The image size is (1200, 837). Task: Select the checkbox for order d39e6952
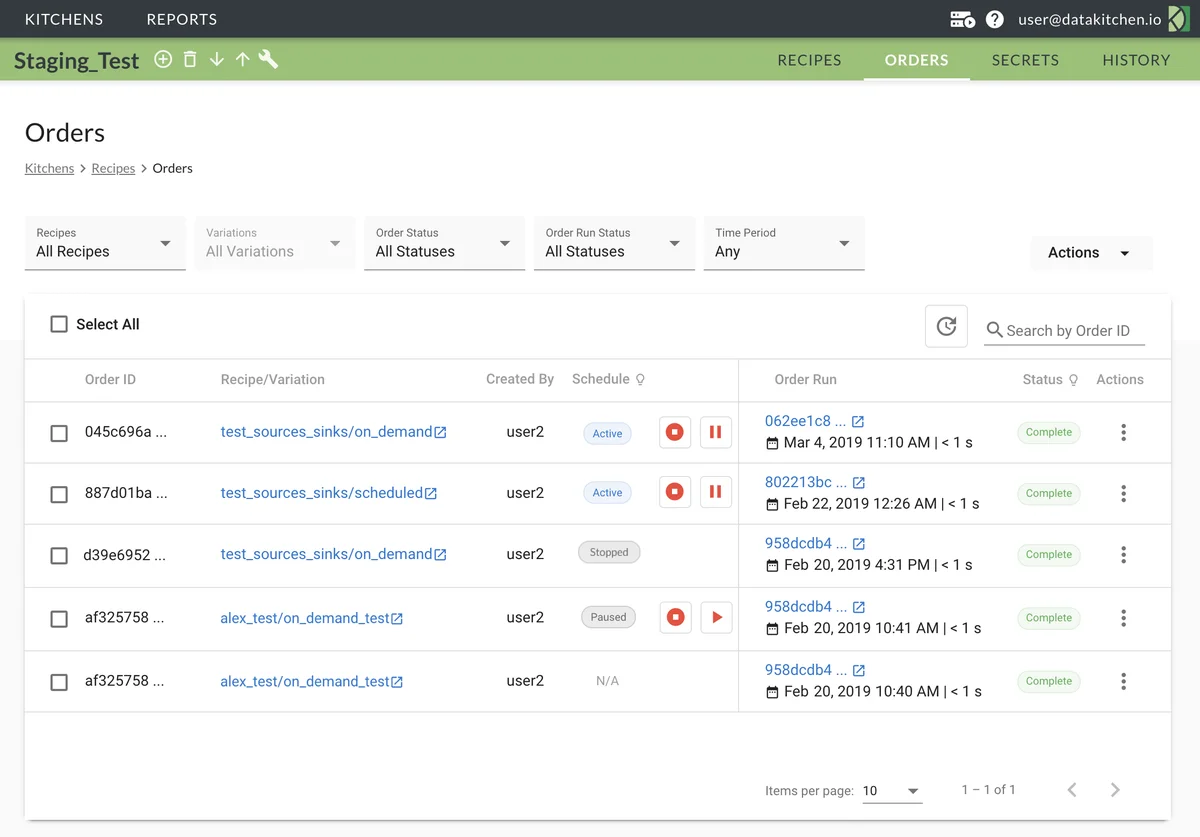(59, 555)
